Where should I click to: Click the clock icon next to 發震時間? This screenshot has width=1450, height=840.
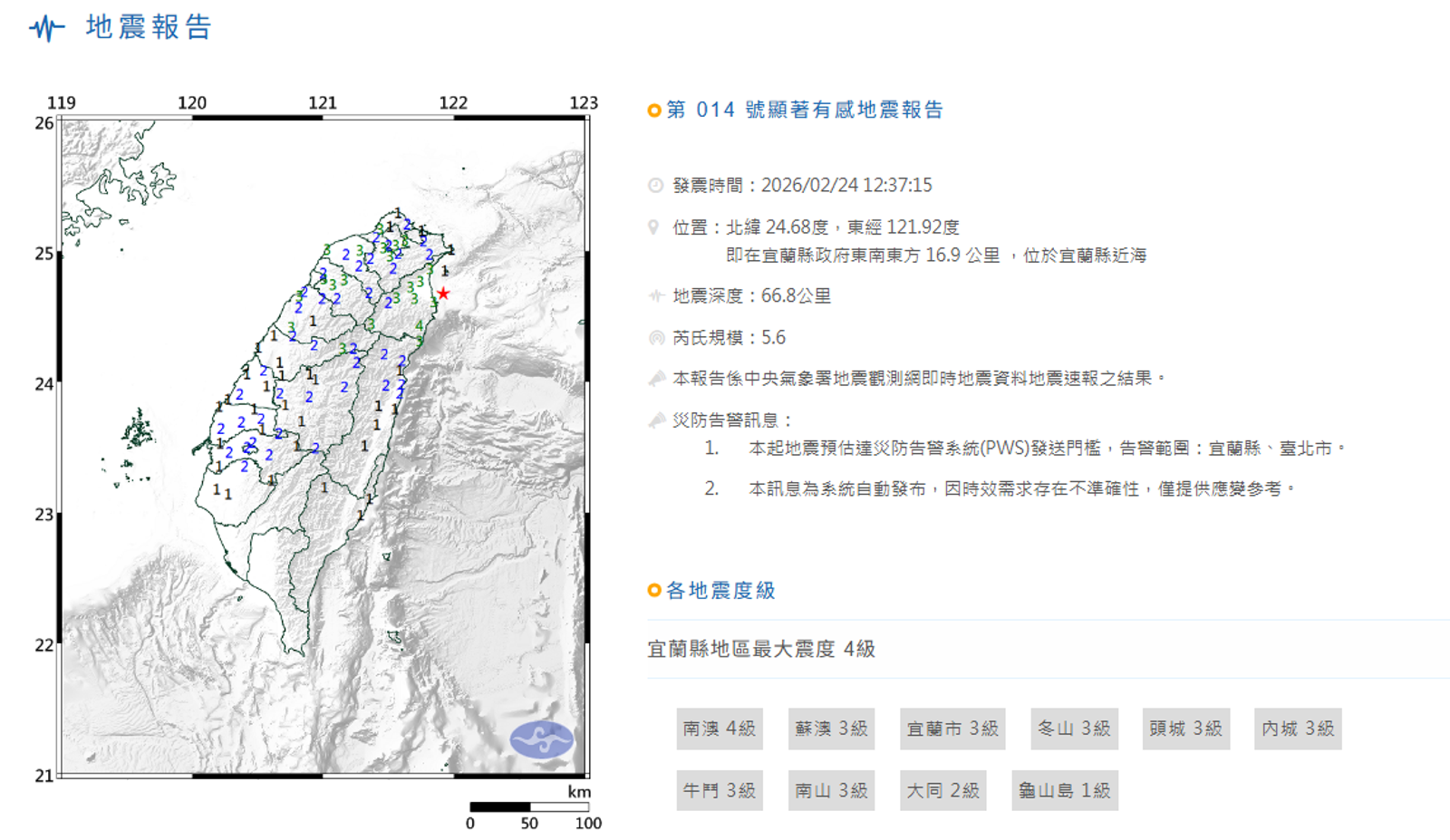tap(655, 186)
